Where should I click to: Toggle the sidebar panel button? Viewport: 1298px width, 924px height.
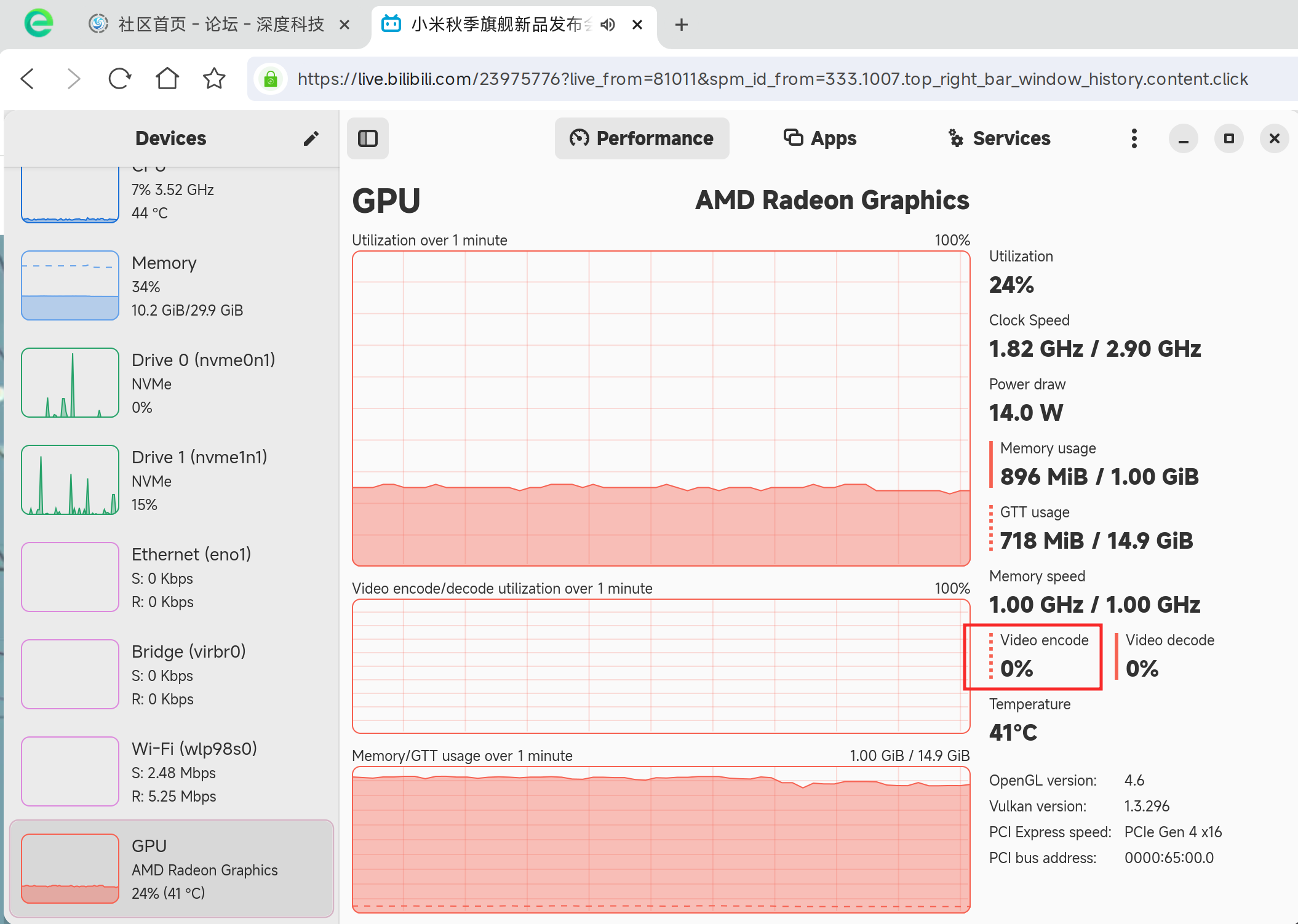(x=368, y=138)
